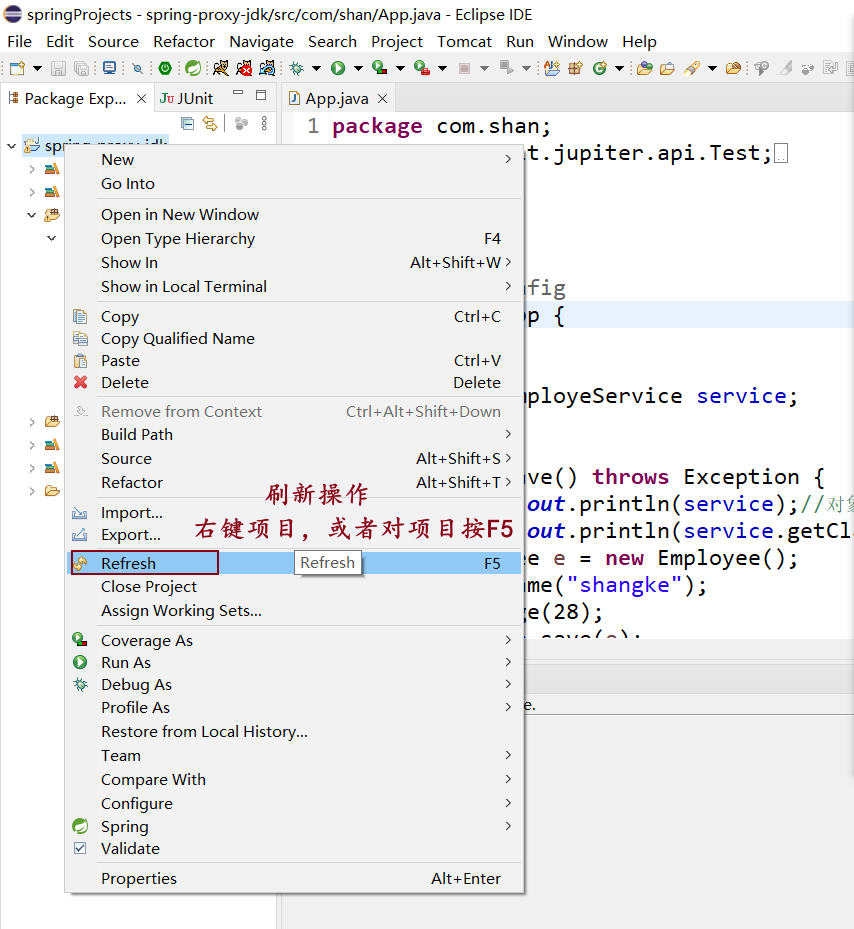Open the Window menu
The width and height of the screenshot is (854, 929).
578,41
